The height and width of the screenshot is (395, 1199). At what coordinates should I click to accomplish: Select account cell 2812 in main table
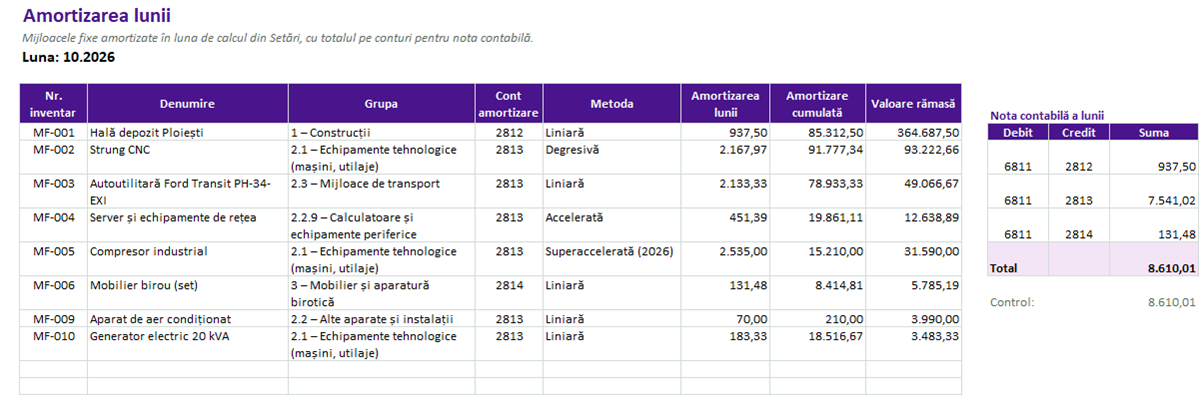(509, 132)
